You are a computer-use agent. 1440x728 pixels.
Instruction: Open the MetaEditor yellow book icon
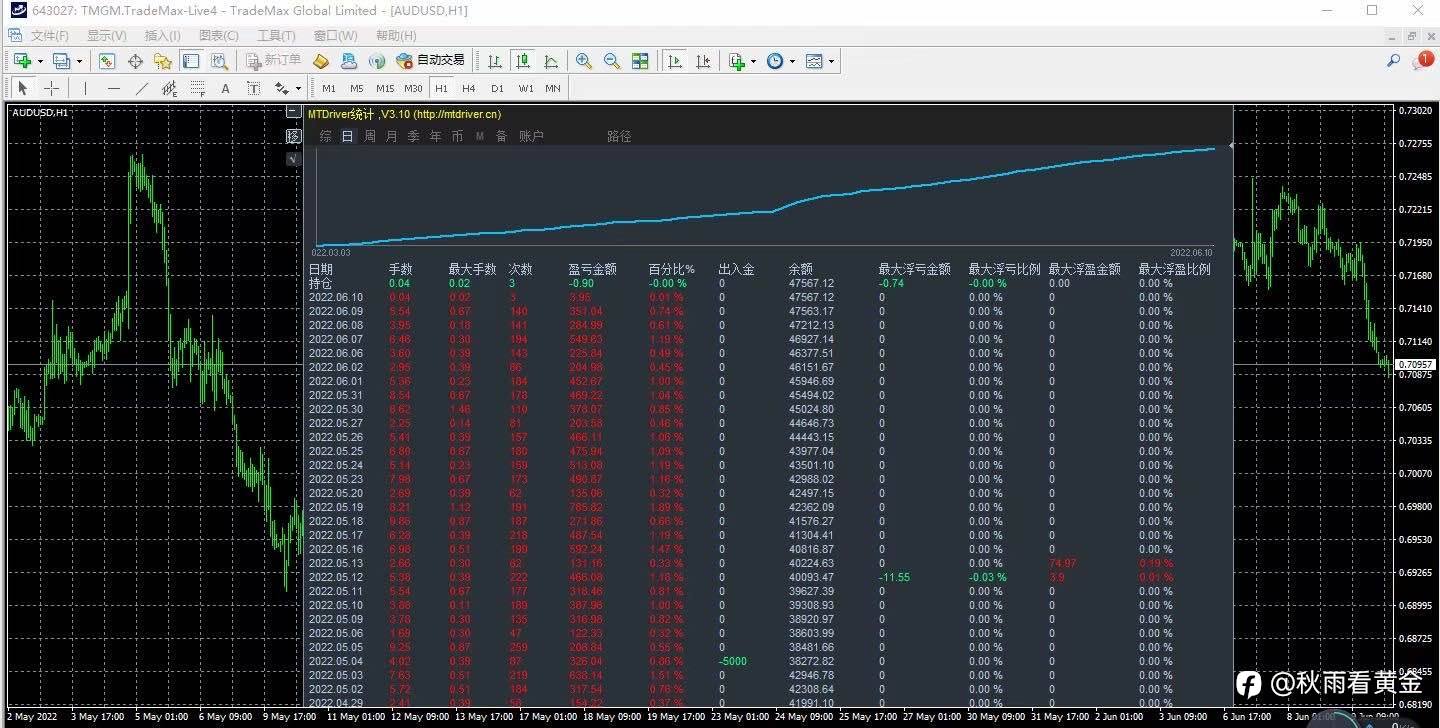tap(321, 61)
